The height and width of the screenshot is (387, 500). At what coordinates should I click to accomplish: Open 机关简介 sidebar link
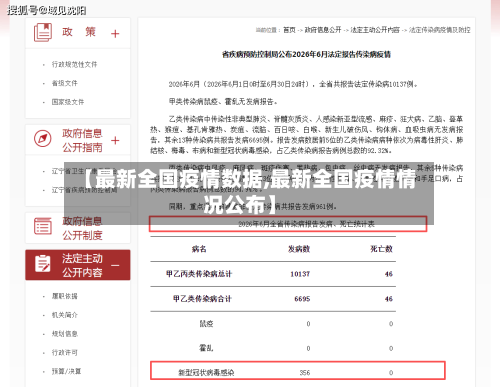coord(65,315)
